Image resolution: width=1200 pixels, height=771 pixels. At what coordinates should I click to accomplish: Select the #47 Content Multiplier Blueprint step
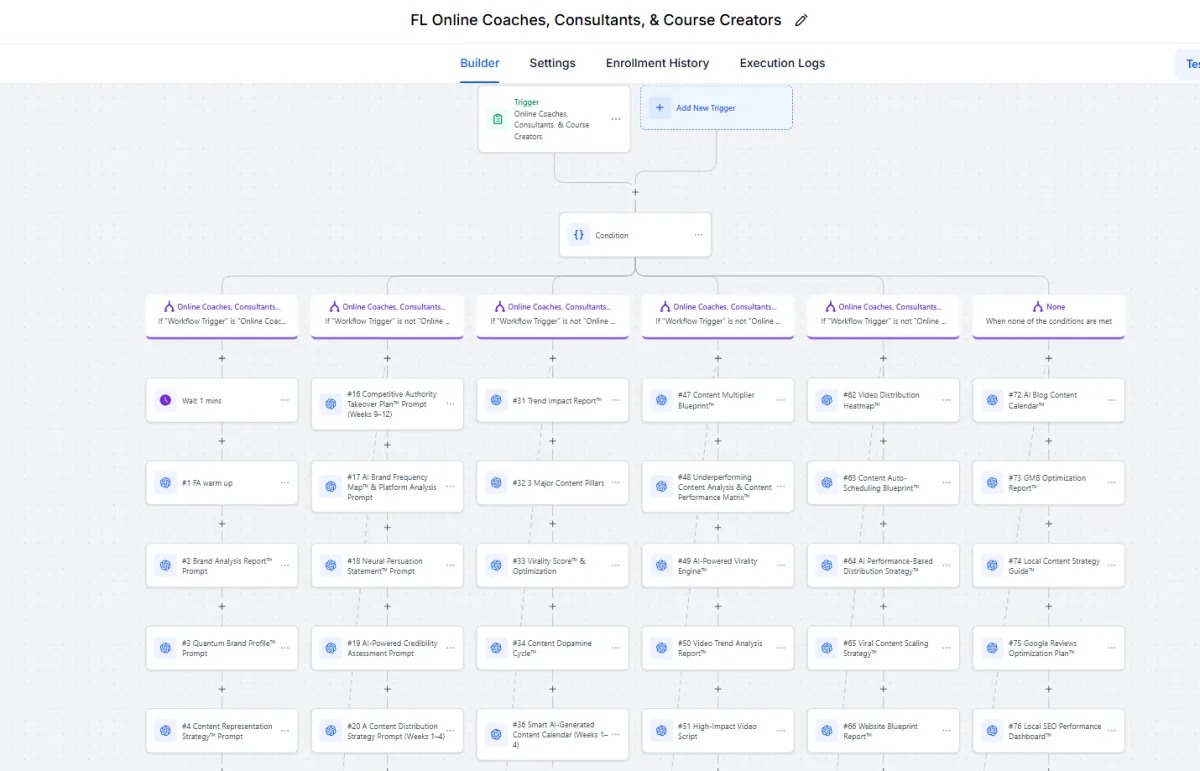pos(718,400)
